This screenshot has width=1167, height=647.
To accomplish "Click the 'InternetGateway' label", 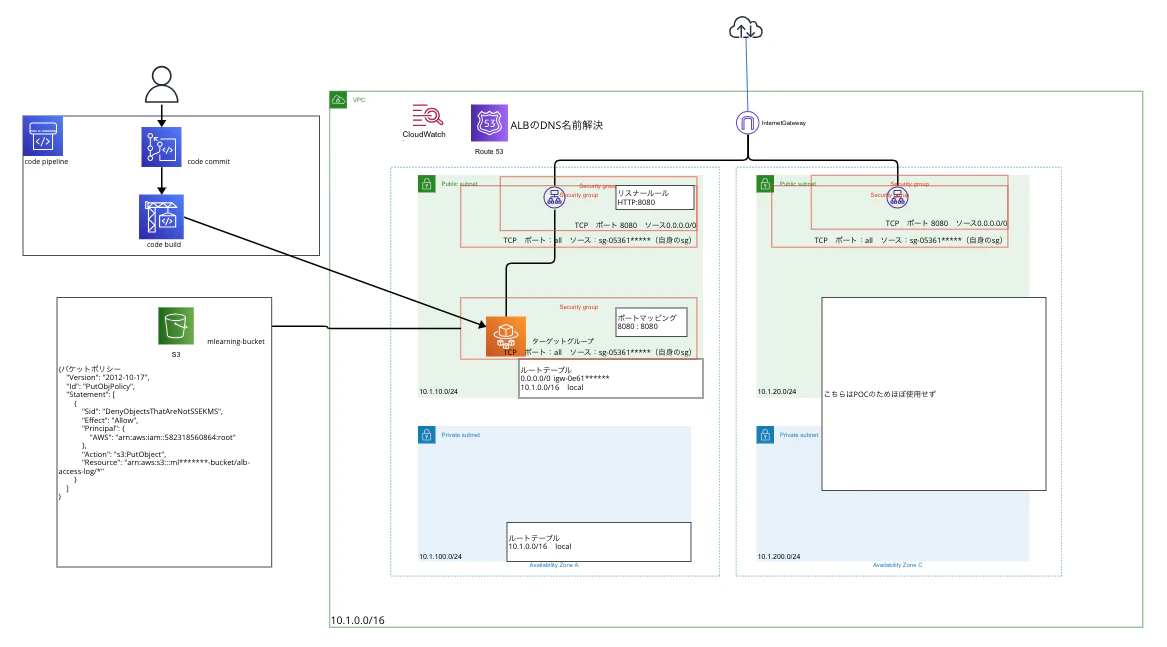I will click(784, 123).
